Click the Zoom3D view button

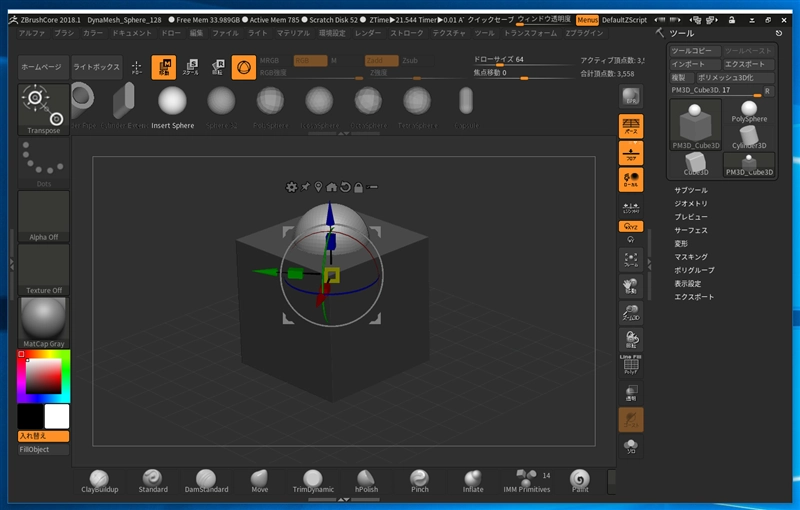[x=631, y=313]
